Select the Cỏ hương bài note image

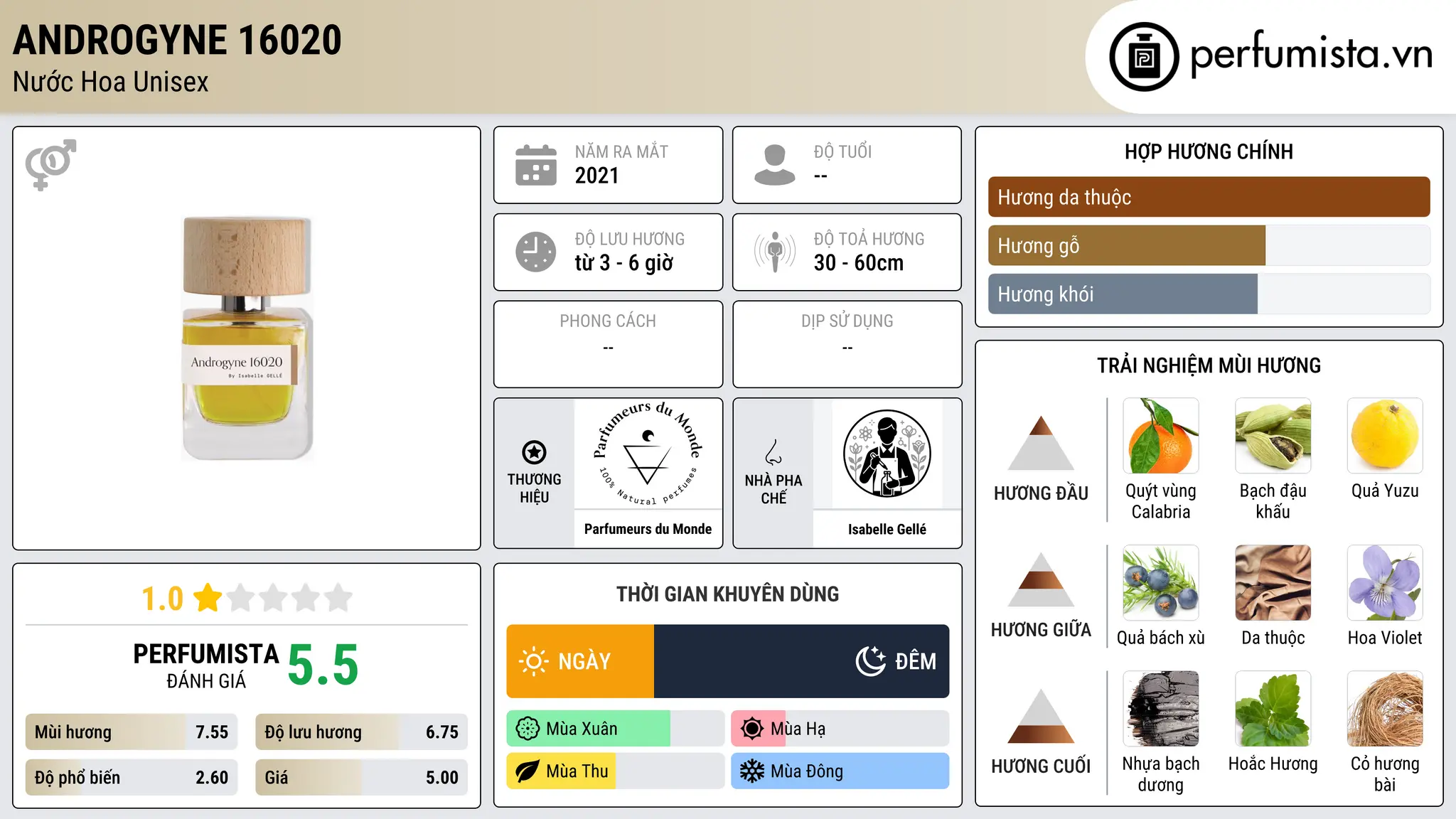coord(1385,709)
